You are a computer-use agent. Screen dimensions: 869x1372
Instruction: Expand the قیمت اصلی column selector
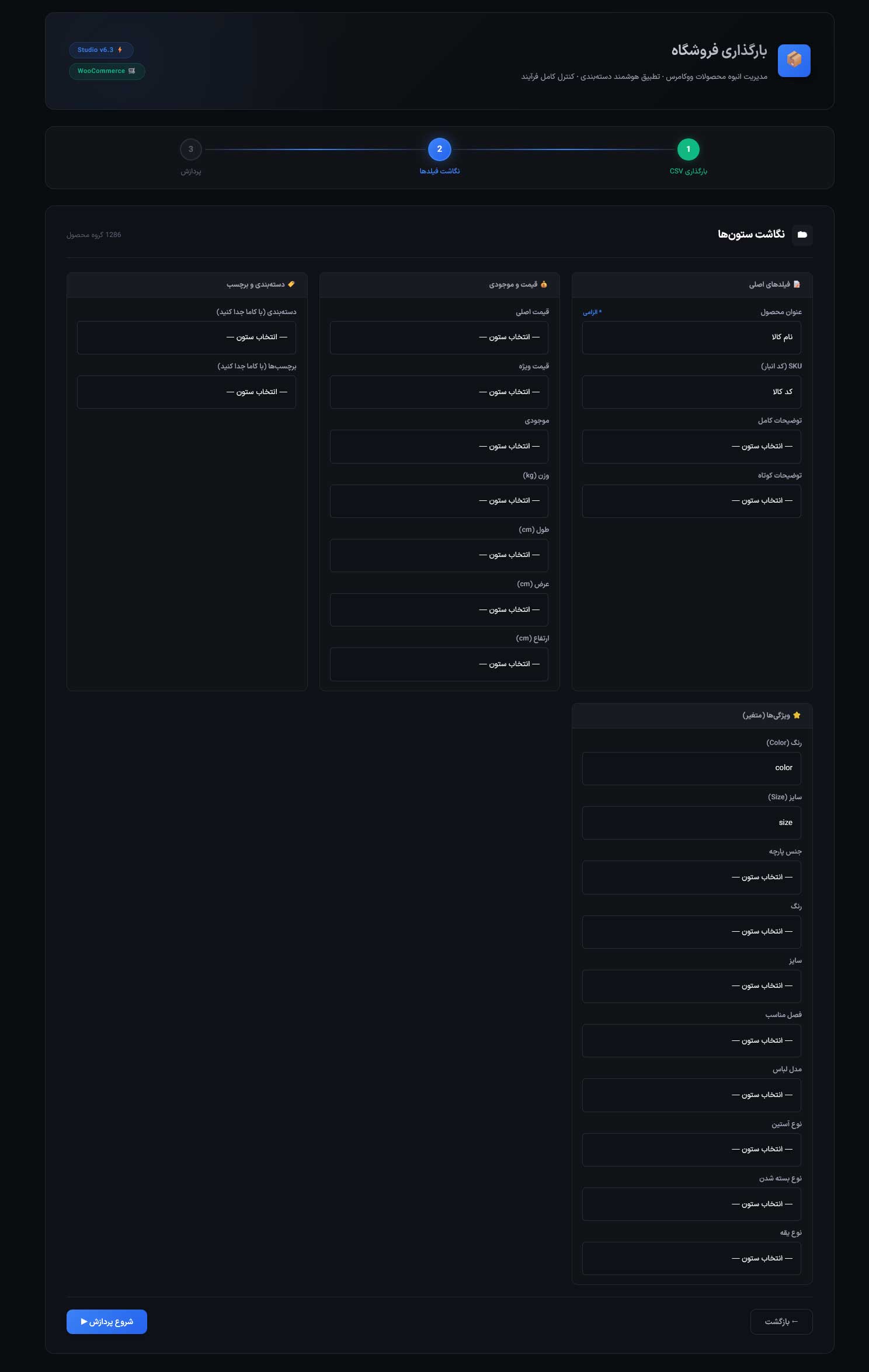click(x=439, y=337)
